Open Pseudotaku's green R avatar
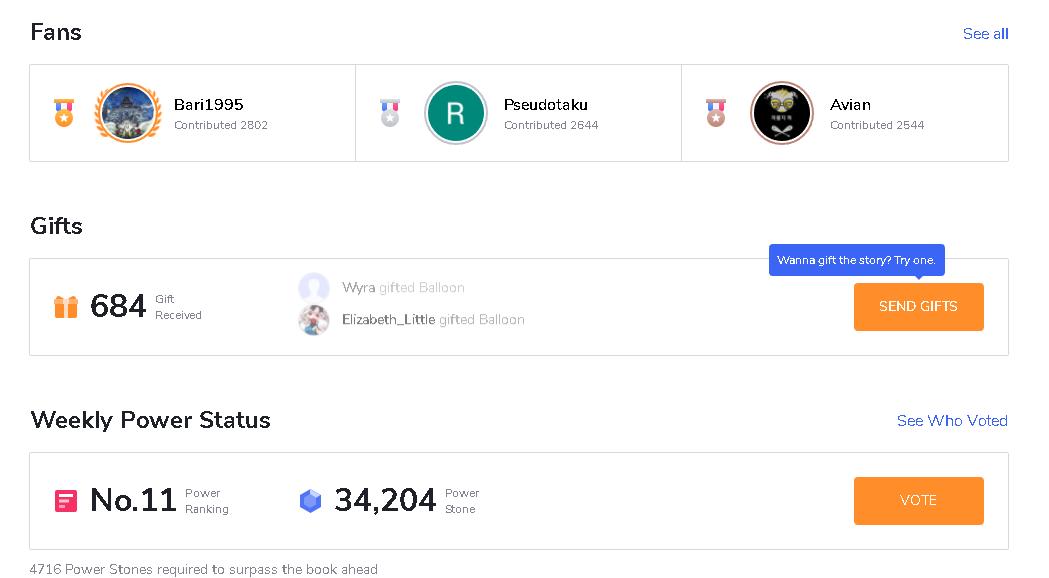This screenshot has height=578, width=1049. point(455,113)
